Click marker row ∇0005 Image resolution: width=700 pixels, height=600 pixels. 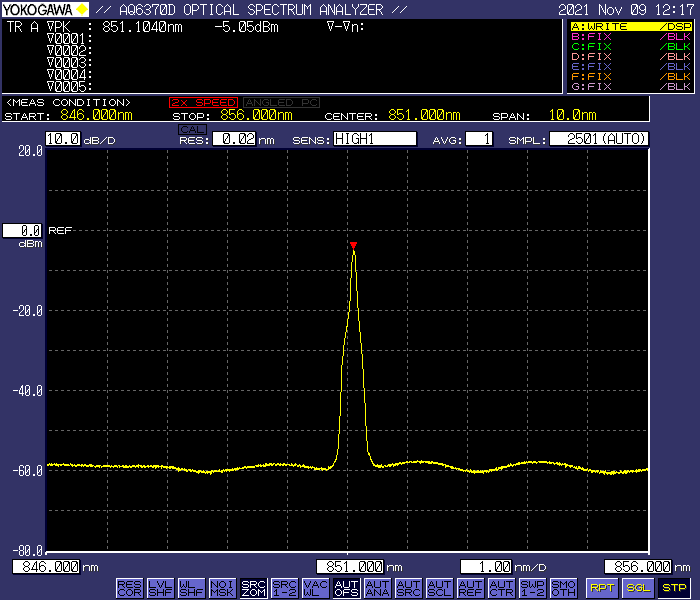coord(70,86)
